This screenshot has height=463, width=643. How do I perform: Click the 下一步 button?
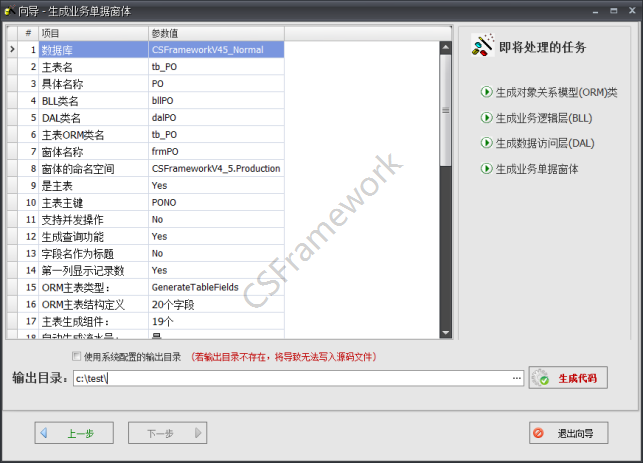167,433
